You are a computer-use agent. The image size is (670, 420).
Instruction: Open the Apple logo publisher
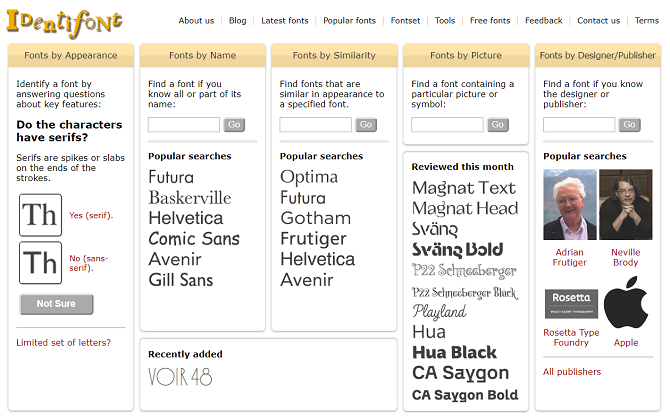626,303
